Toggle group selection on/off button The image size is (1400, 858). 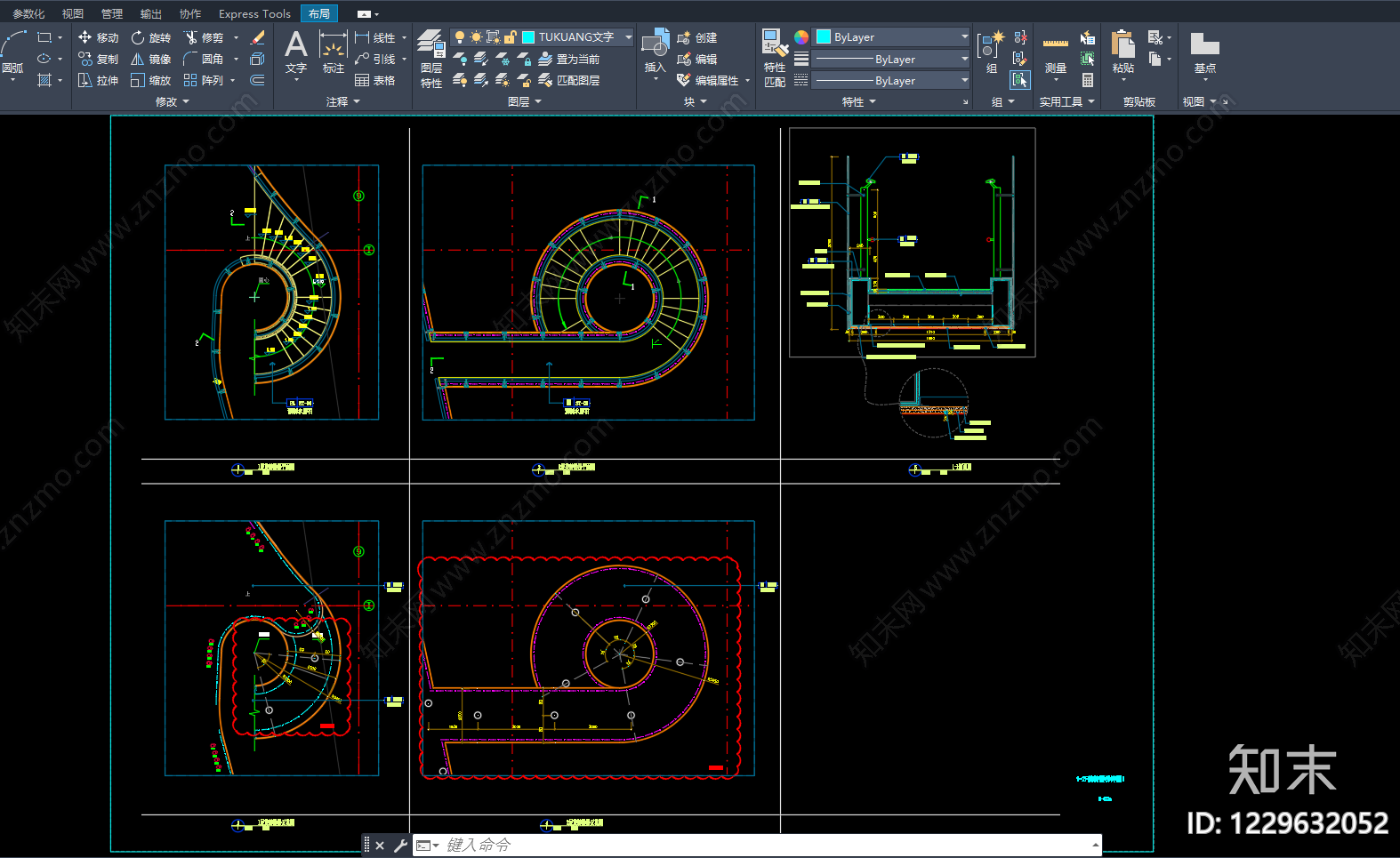(1020, 80)
